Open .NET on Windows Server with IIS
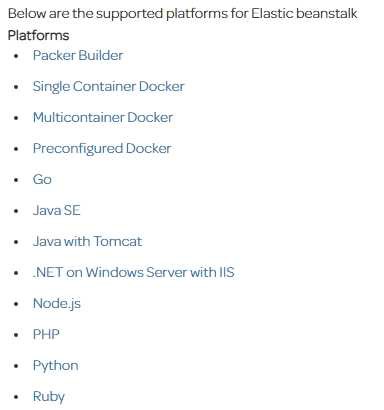This screenshot has height=410, width=384. pos(133,272)
